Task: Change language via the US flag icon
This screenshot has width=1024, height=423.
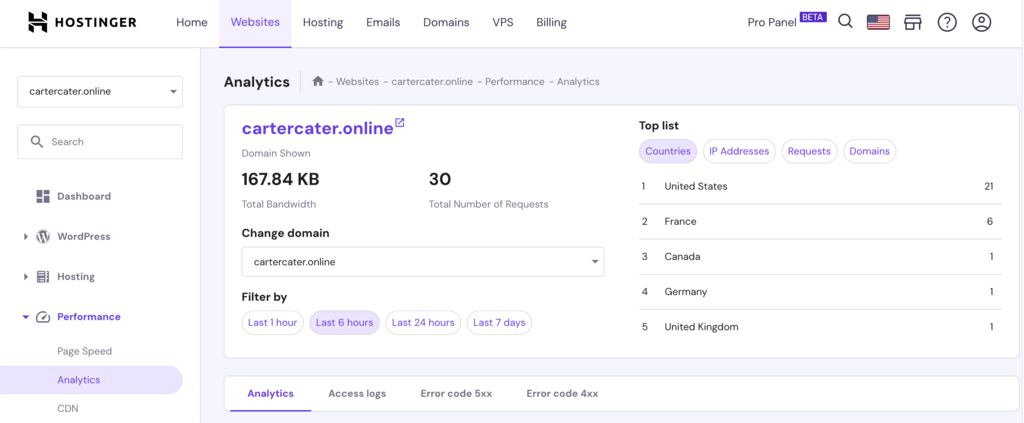Action: click(x=878, y=22)
